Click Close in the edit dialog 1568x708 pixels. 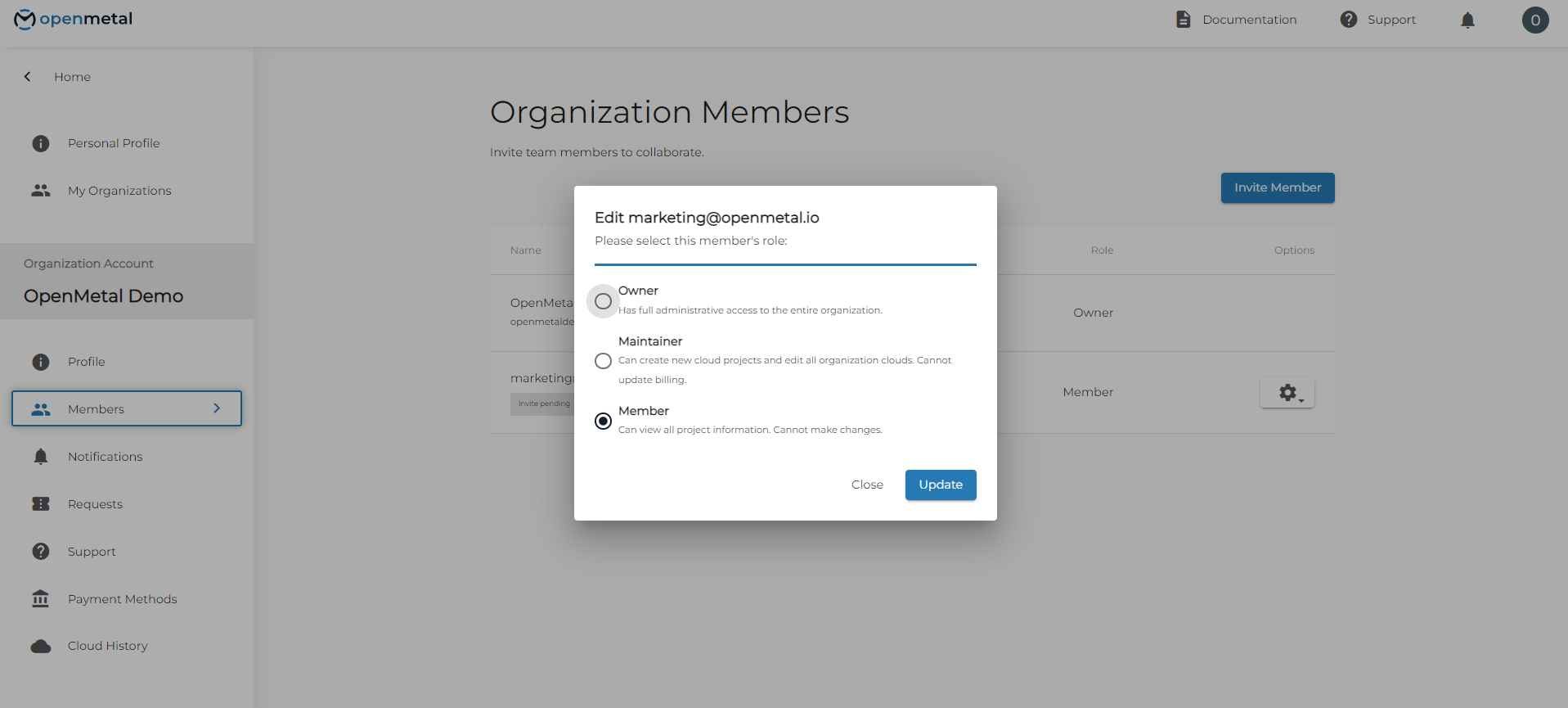tap(867, 485)
